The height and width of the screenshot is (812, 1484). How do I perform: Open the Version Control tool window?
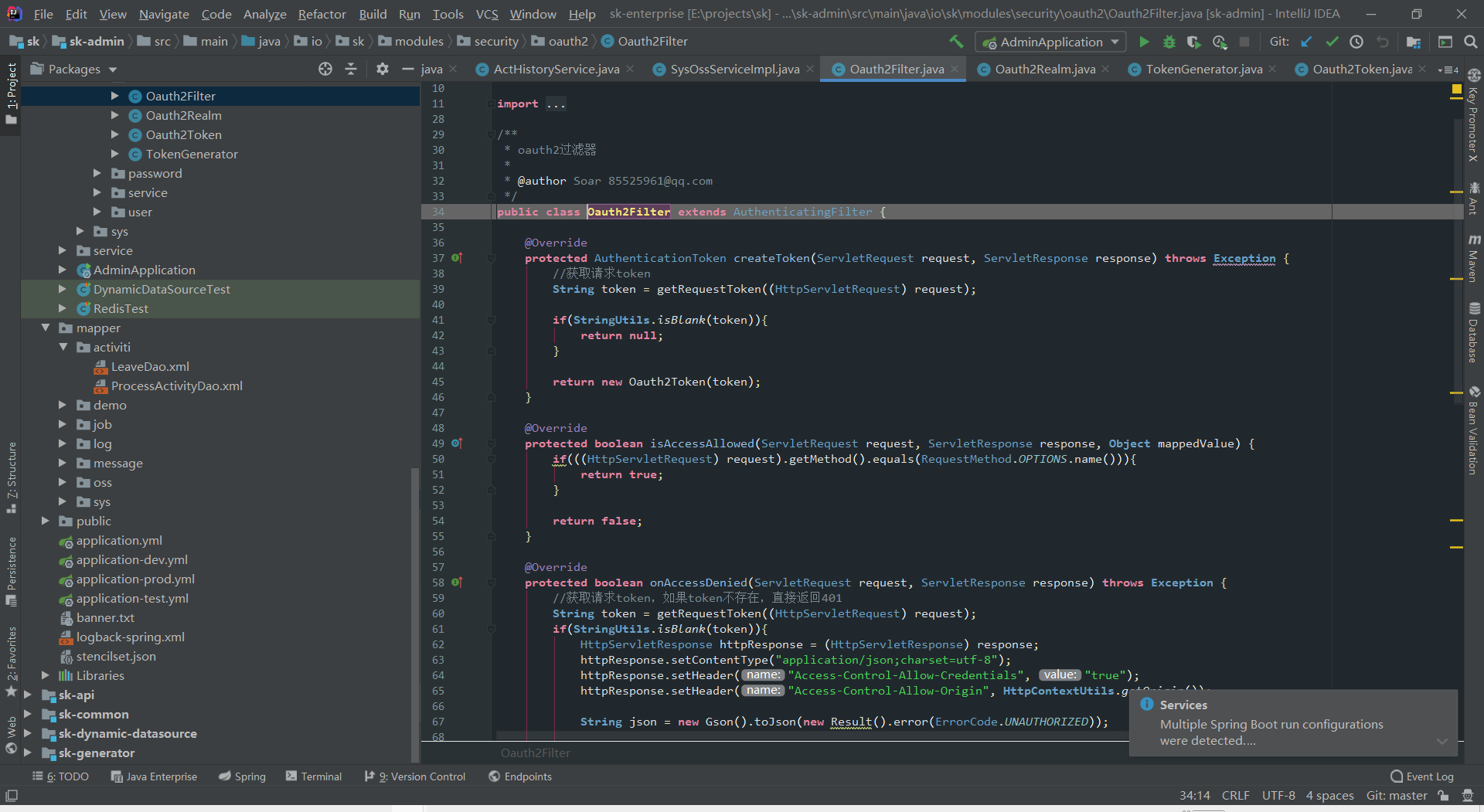coord(415,776)
